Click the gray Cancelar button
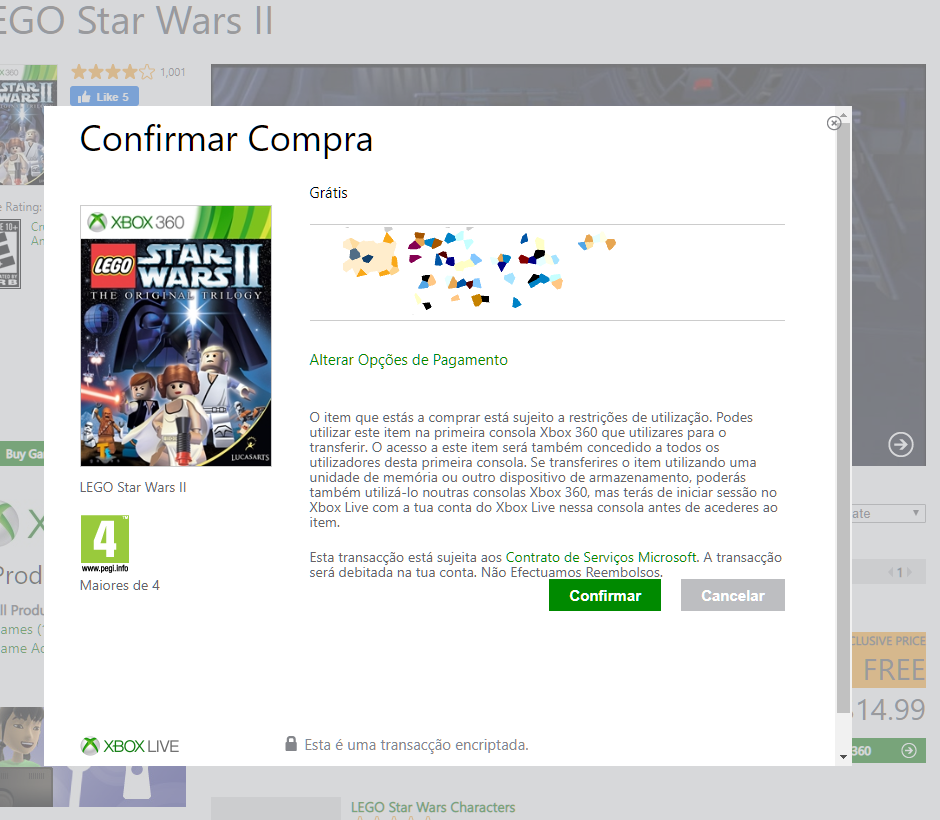 point(733,595)
